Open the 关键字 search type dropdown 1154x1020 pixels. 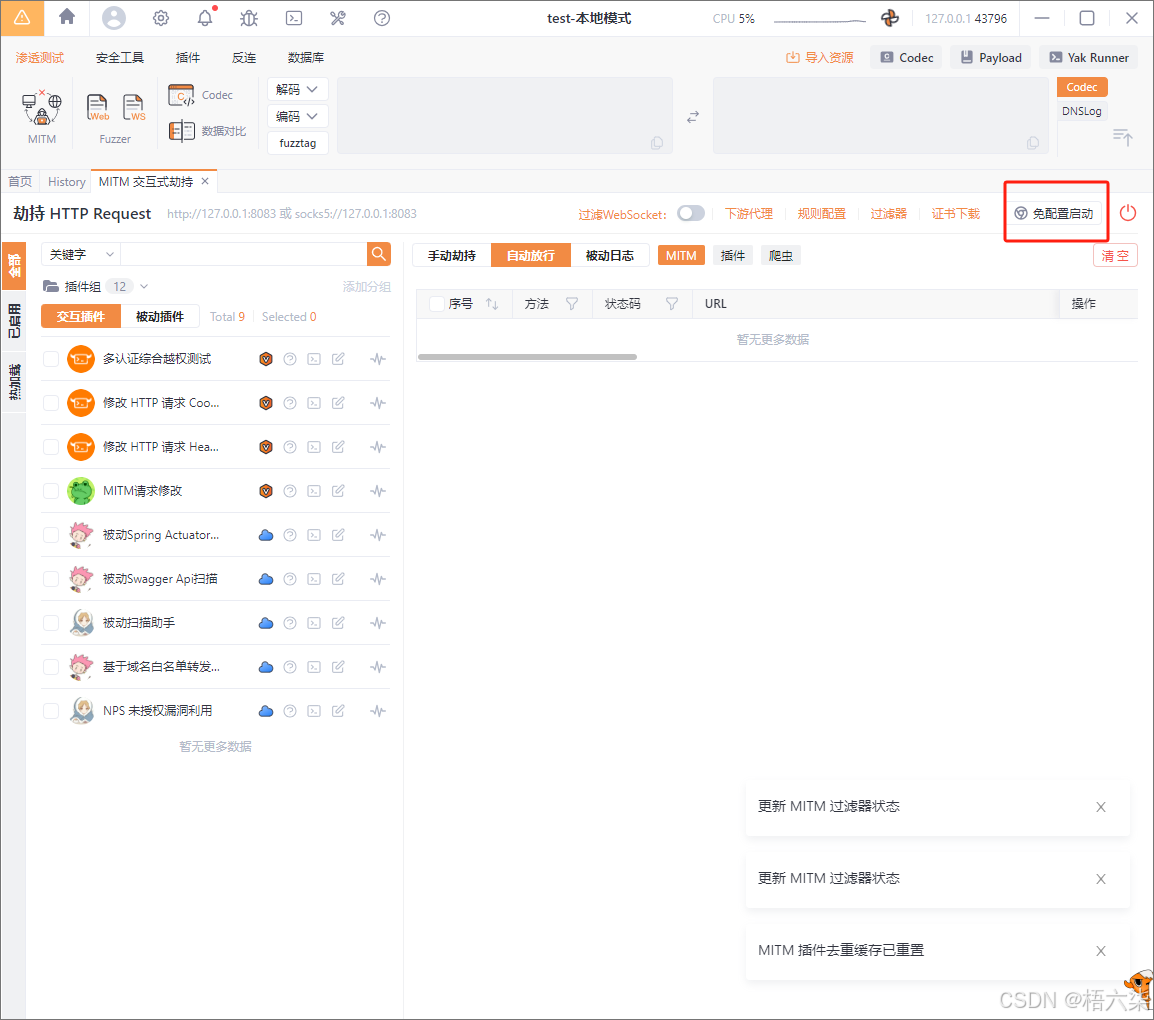pos(81,254)
